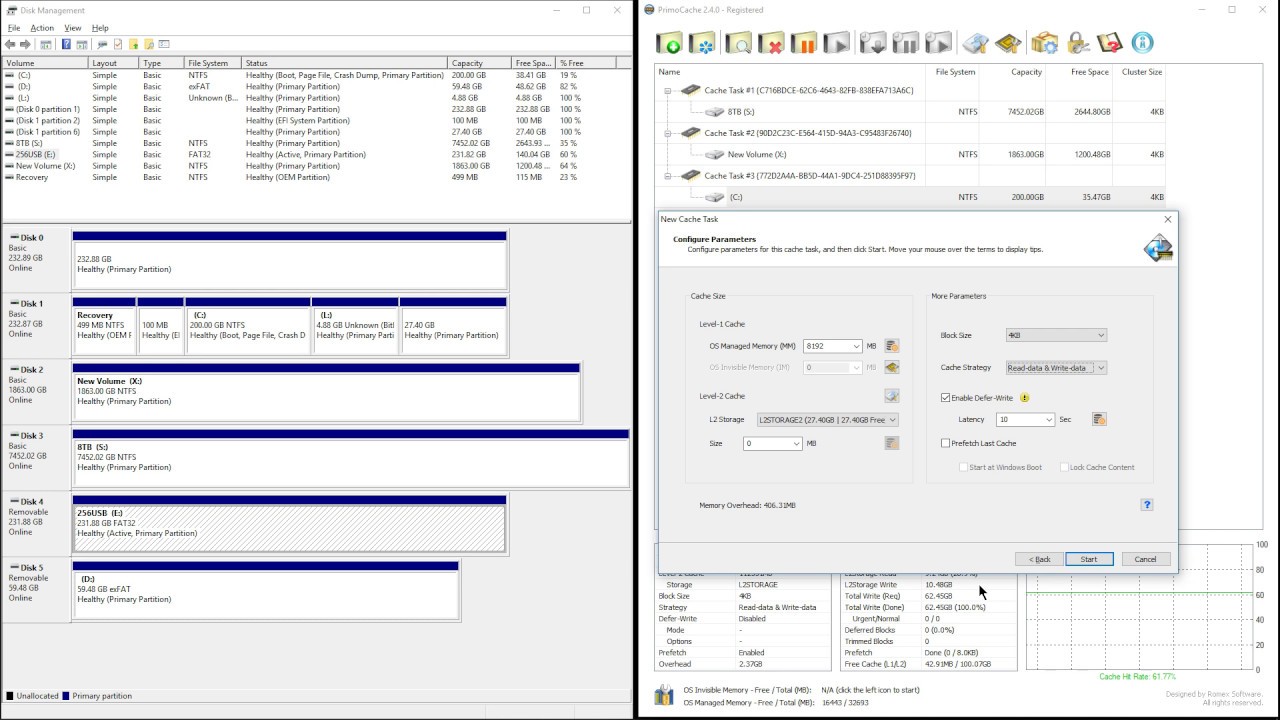Viewport: 1280px width, 720px height.
Task: Click the Level-2 storage management tools icon in toolbar
Action: coord(976,43)
